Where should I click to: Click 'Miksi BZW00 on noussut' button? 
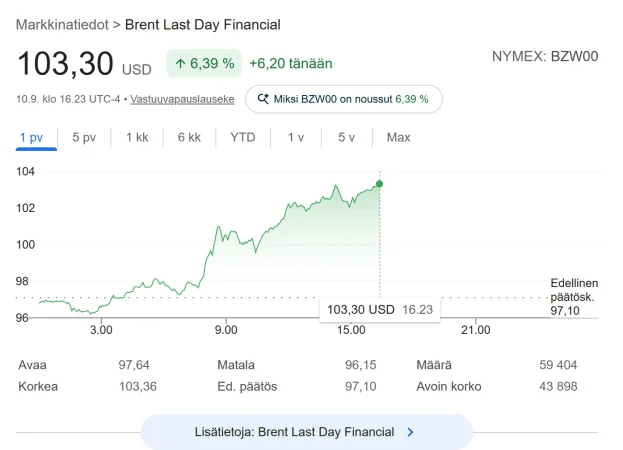[344, 99]
